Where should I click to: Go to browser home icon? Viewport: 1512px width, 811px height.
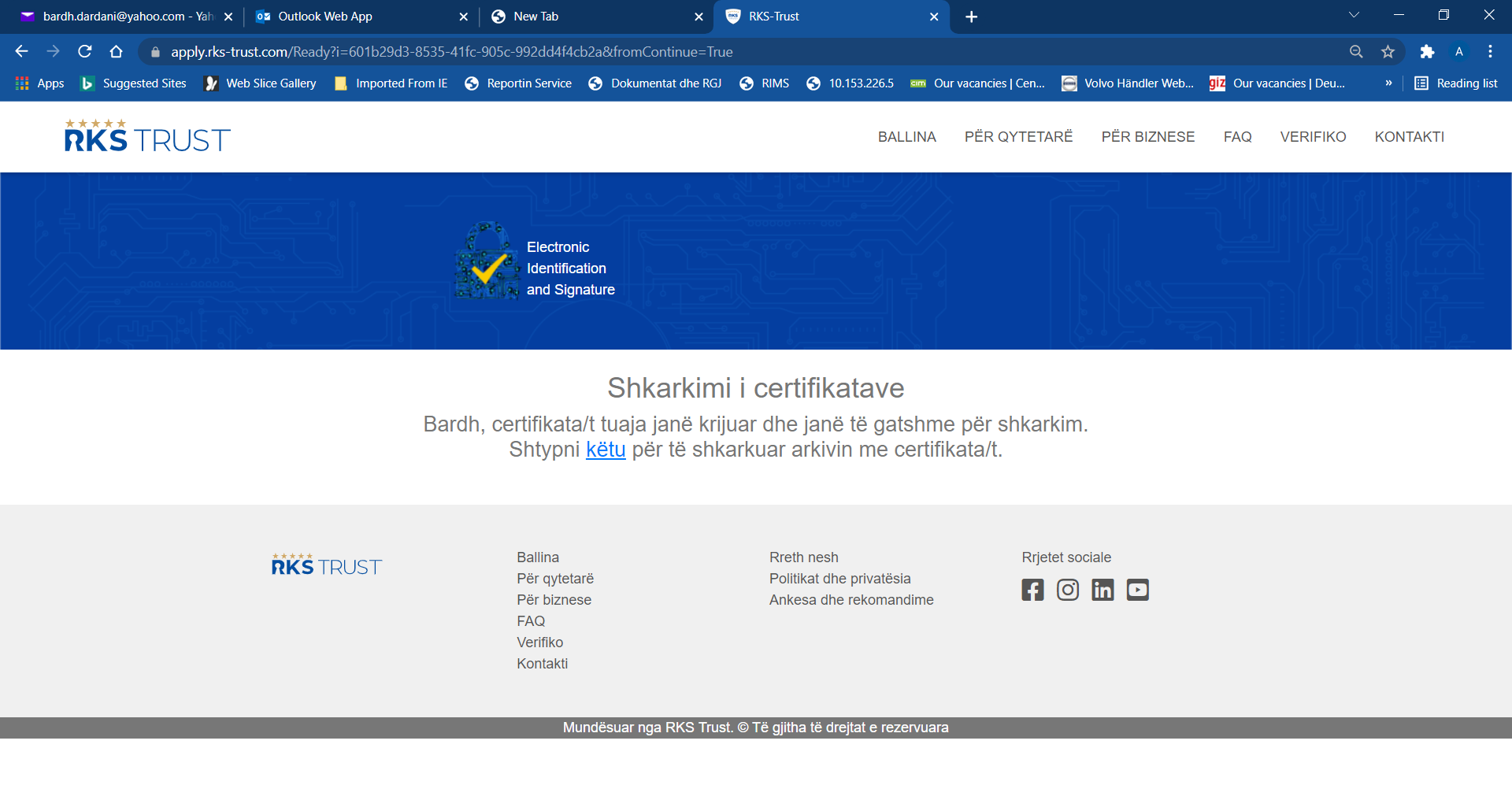tap(117, 51)
